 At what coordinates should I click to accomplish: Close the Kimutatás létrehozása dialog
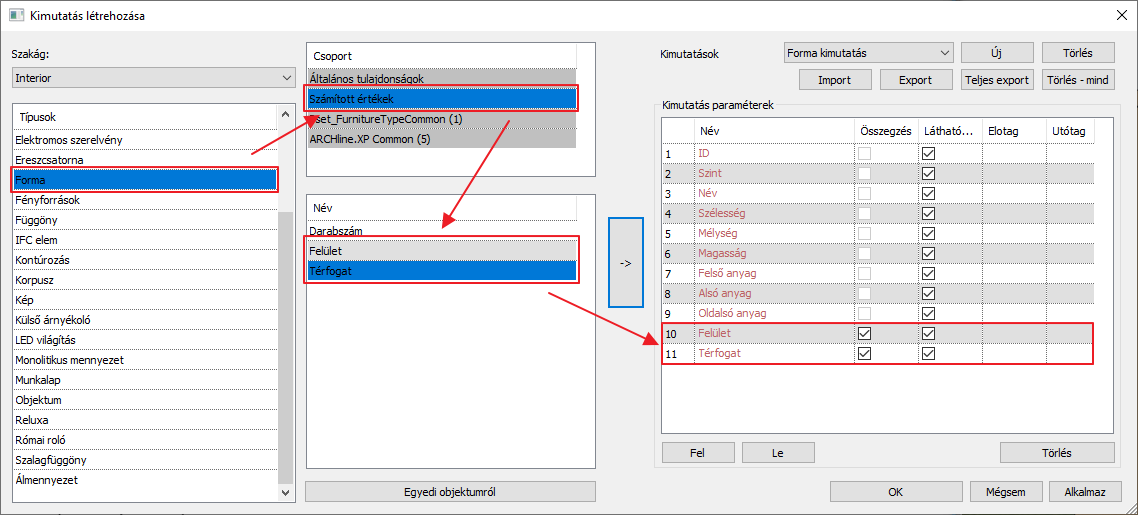(1119, 14)
